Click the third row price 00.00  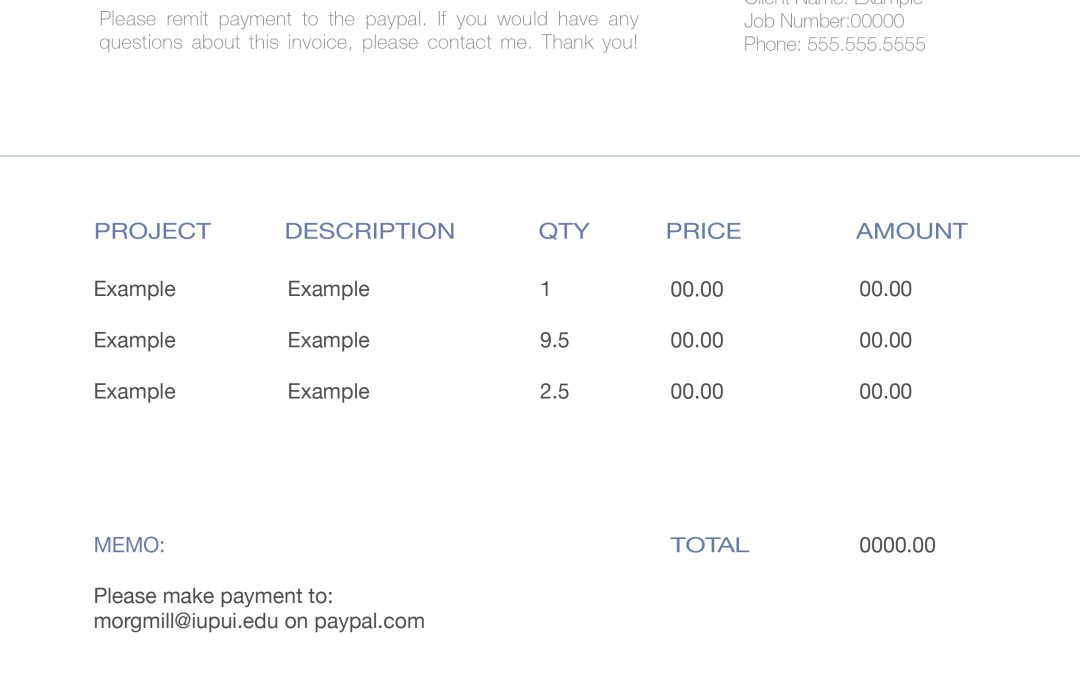tap(697, 391)
